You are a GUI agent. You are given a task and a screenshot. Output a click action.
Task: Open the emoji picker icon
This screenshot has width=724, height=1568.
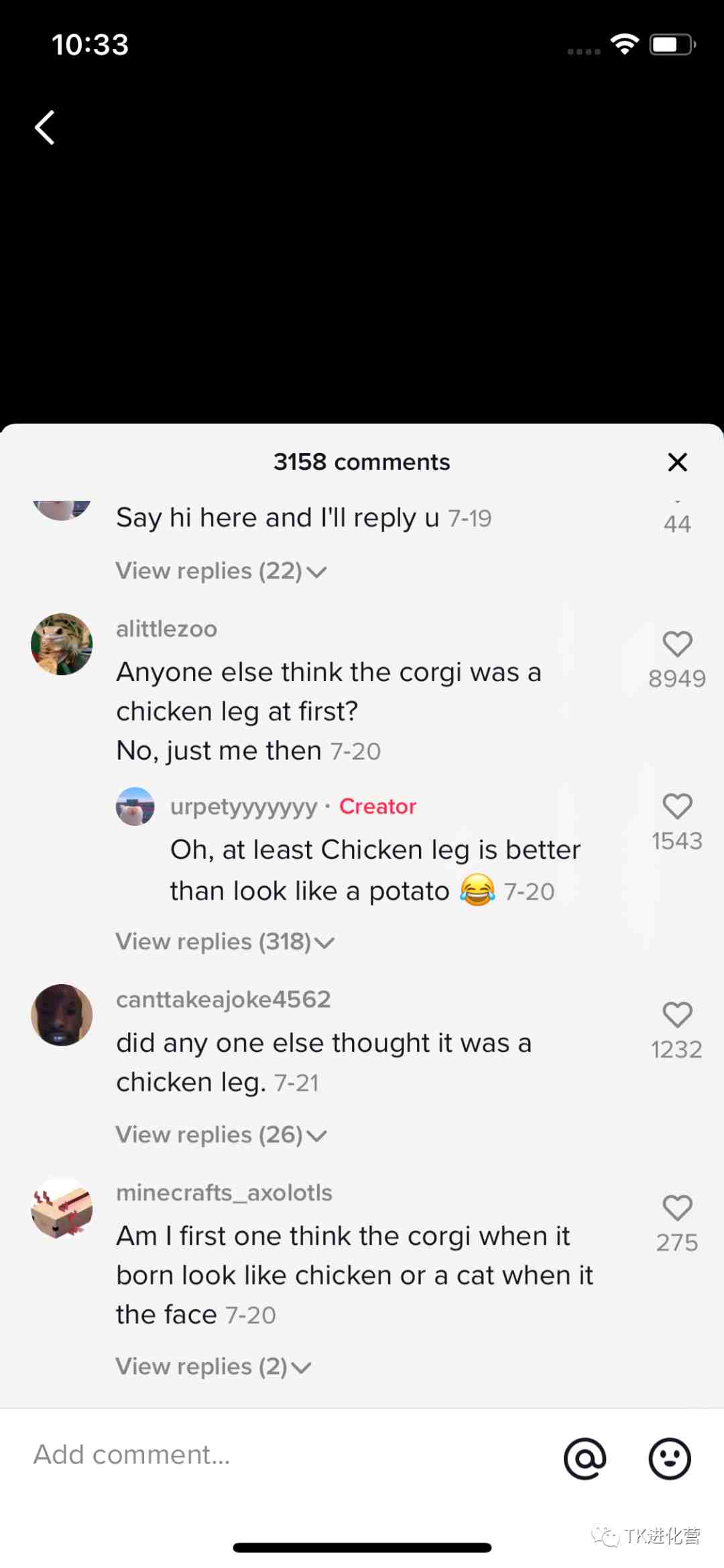point(669,1458)
